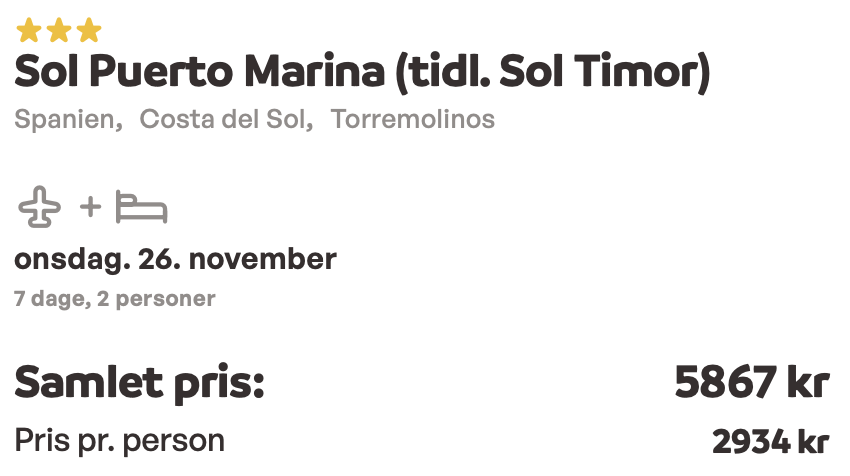Click the "7 dage" duration text
This screenshot has height=476, width=850.
(x=49, y=299)
